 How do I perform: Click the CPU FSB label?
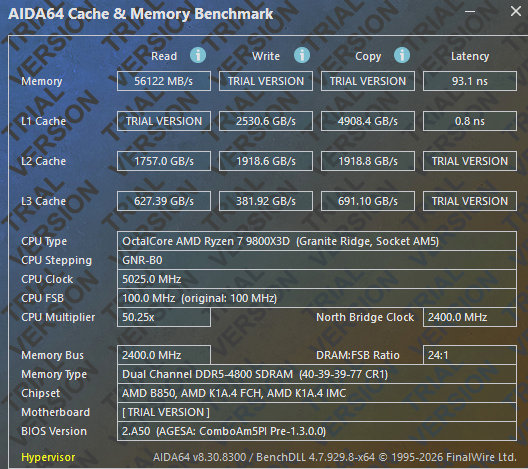tap(42, 298)
